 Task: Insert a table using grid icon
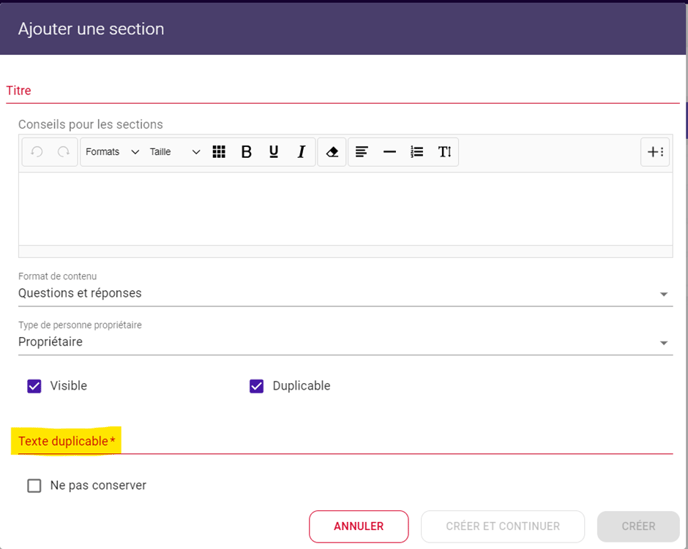[219, 152]
